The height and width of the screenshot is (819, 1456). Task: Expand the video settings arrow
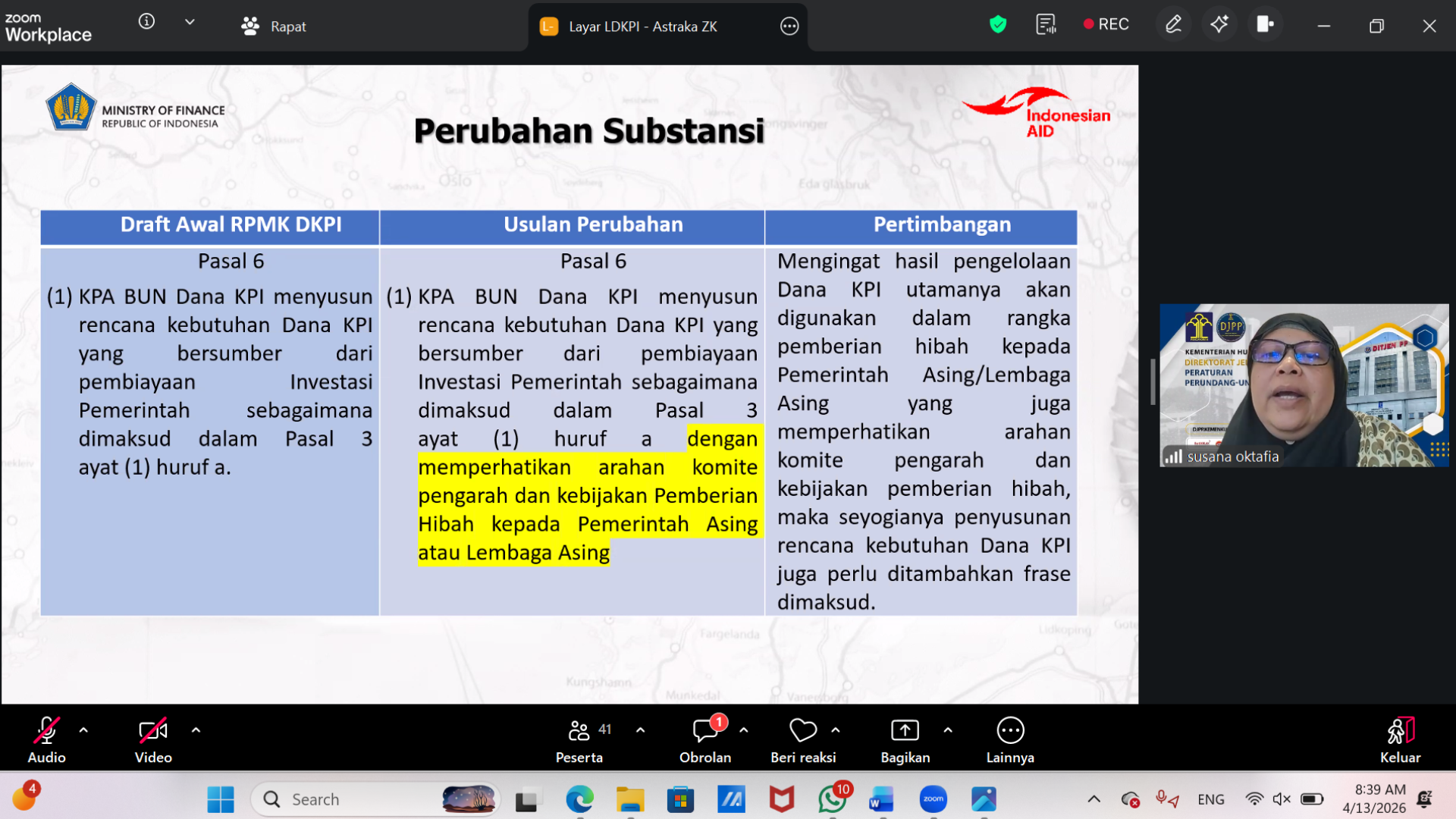[196, 730]
